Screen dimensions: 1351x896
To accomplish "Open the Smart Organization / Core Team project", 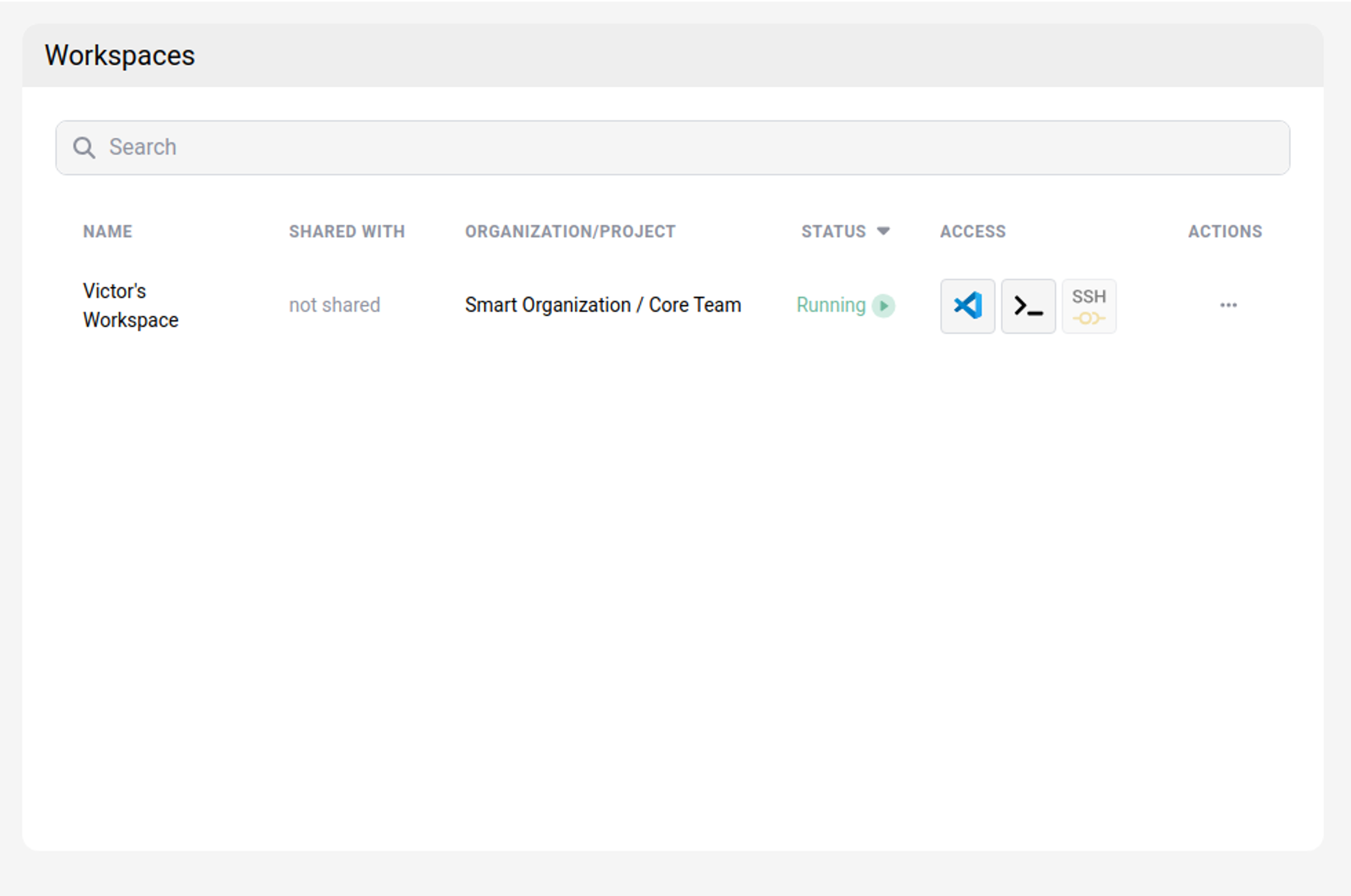I will [603, 305].
